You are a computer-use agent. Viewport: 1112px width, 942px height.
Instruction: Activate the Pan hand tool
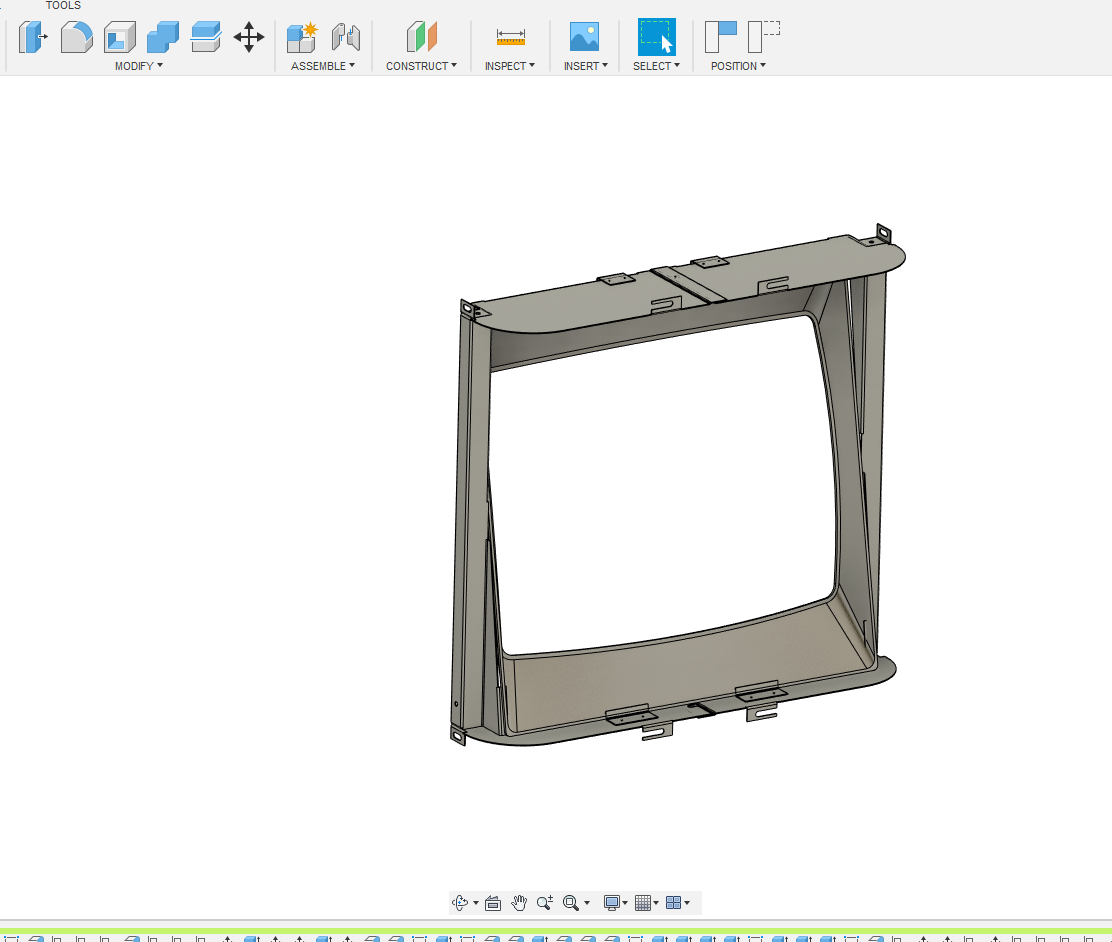point(519,902)
